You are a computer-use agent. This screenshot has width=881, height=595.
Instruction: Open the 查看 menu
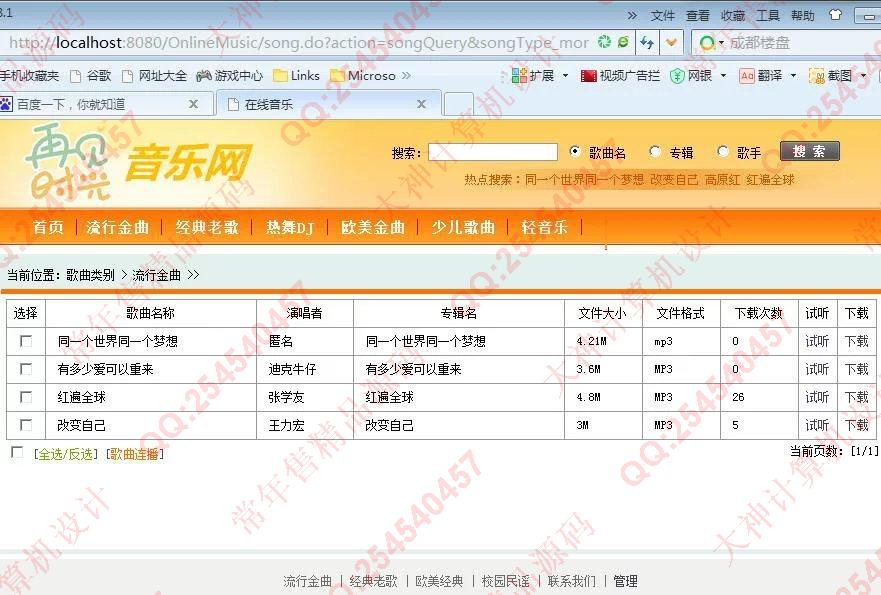pos(697,16)
